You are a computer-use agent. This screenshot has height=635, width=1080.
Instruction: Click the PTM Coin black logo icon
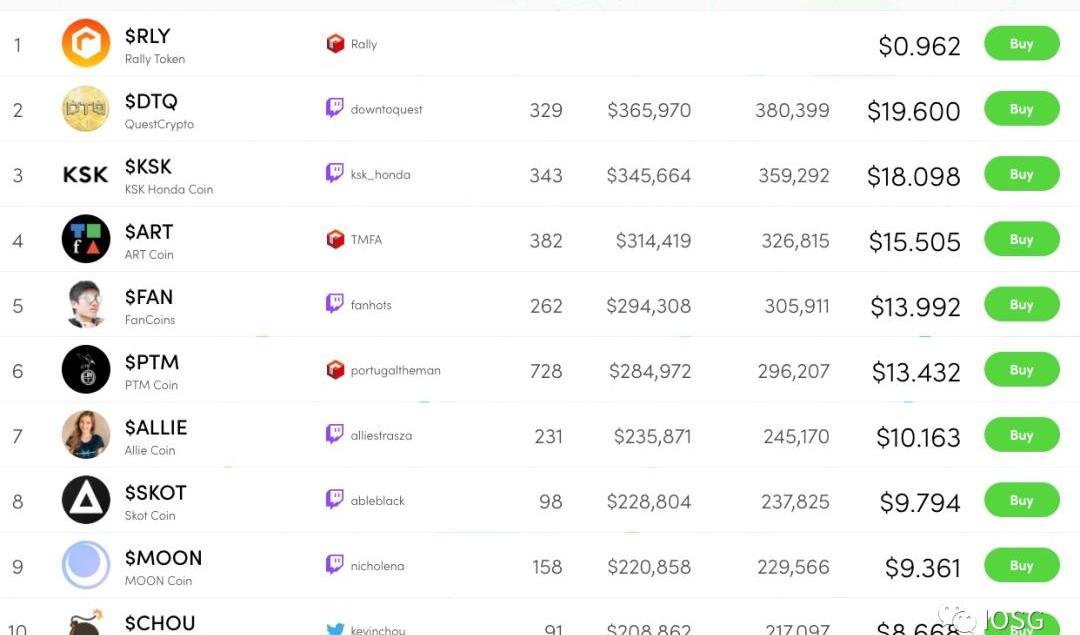(86, 370)
